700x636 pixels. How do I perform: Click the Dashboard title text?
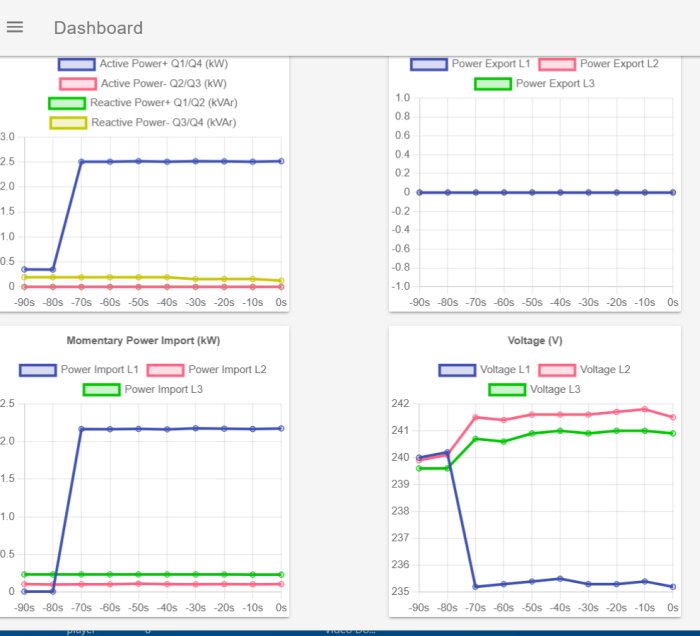tap(98, 28)
